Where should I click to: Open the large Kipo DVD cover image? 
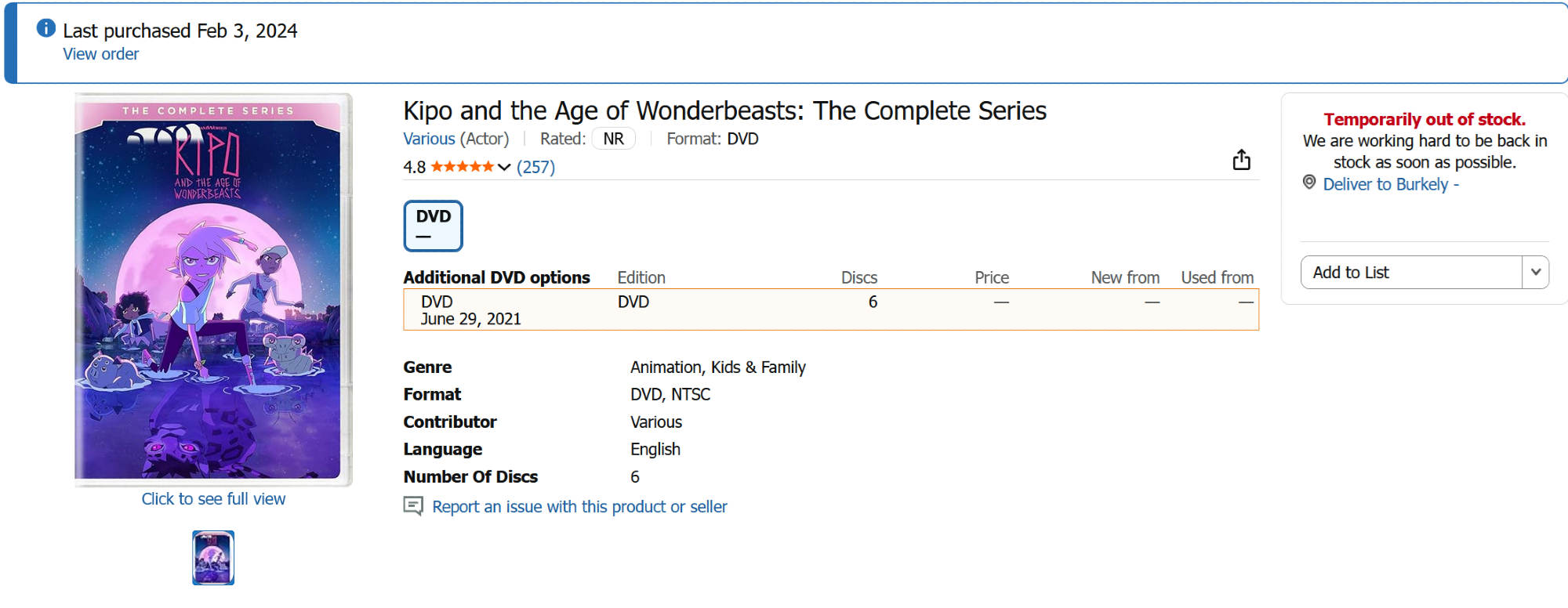click(212, 288)
